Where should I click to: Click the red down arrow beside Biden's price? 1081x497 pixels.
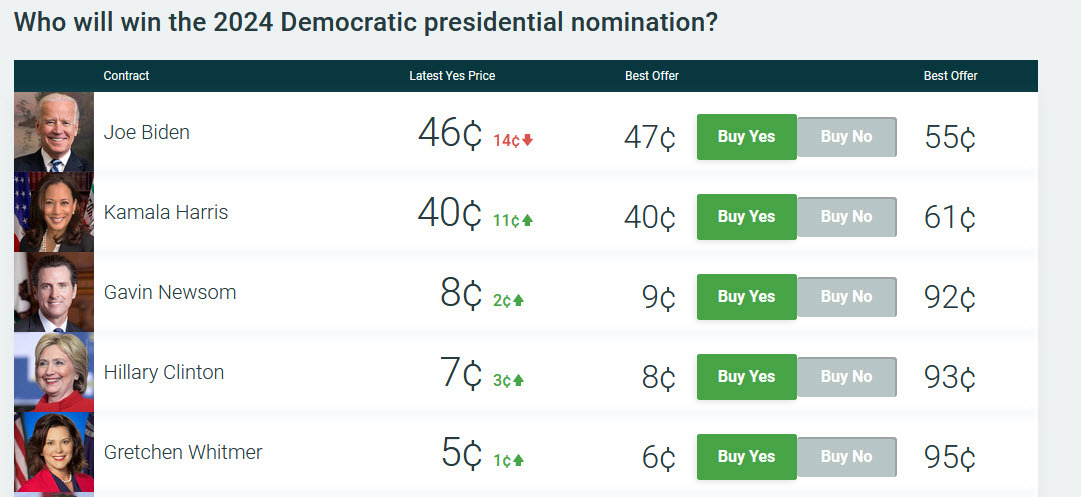coord(528,140)
